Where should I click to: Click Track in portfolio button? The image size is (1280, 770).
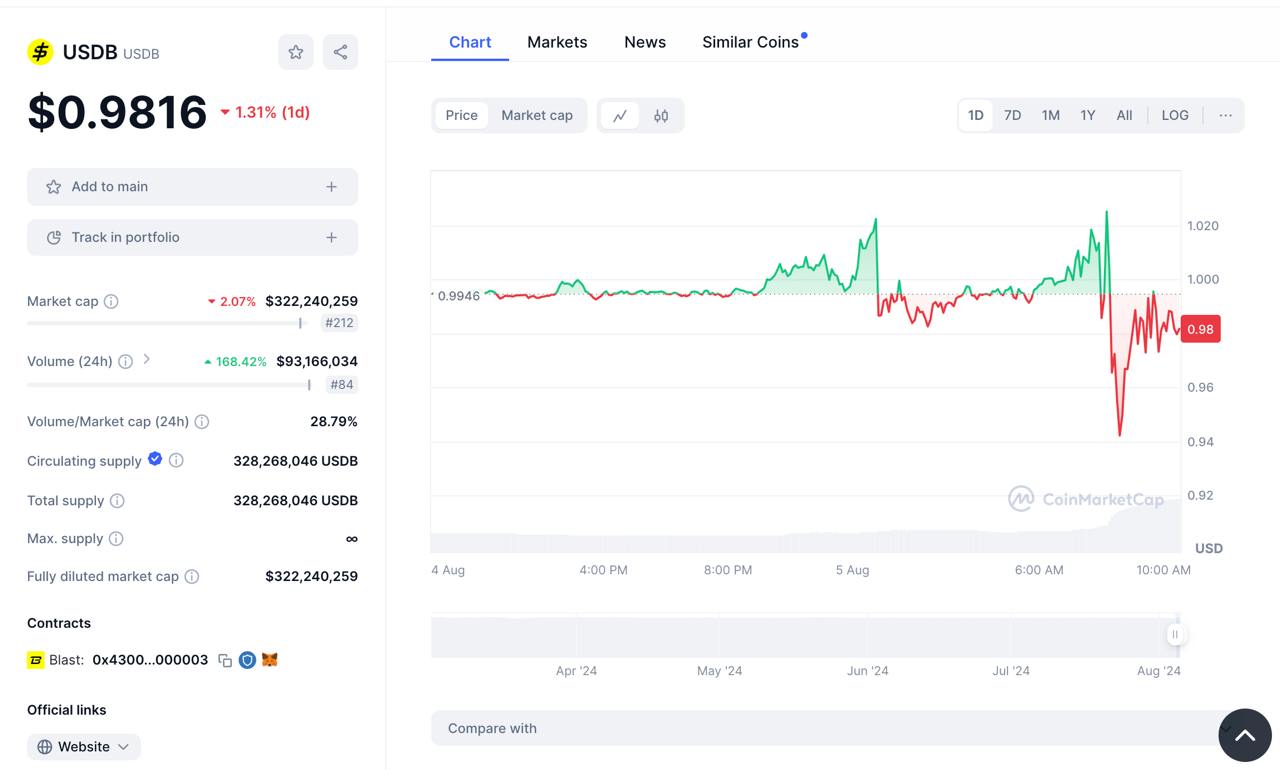[192, 238]
